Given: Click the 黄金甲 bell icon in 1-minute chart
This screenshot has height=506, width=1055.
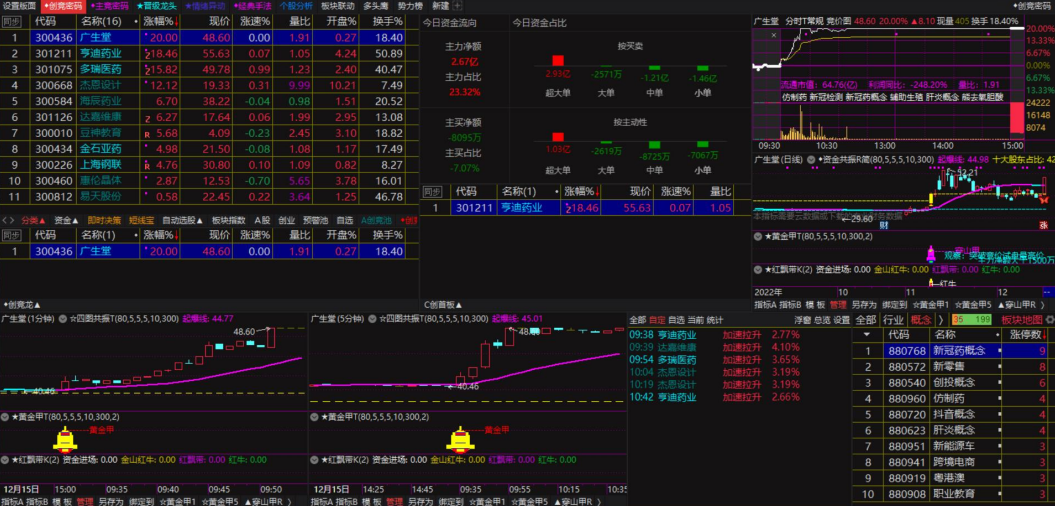Looking at the screenshot, I should (65, 439).
